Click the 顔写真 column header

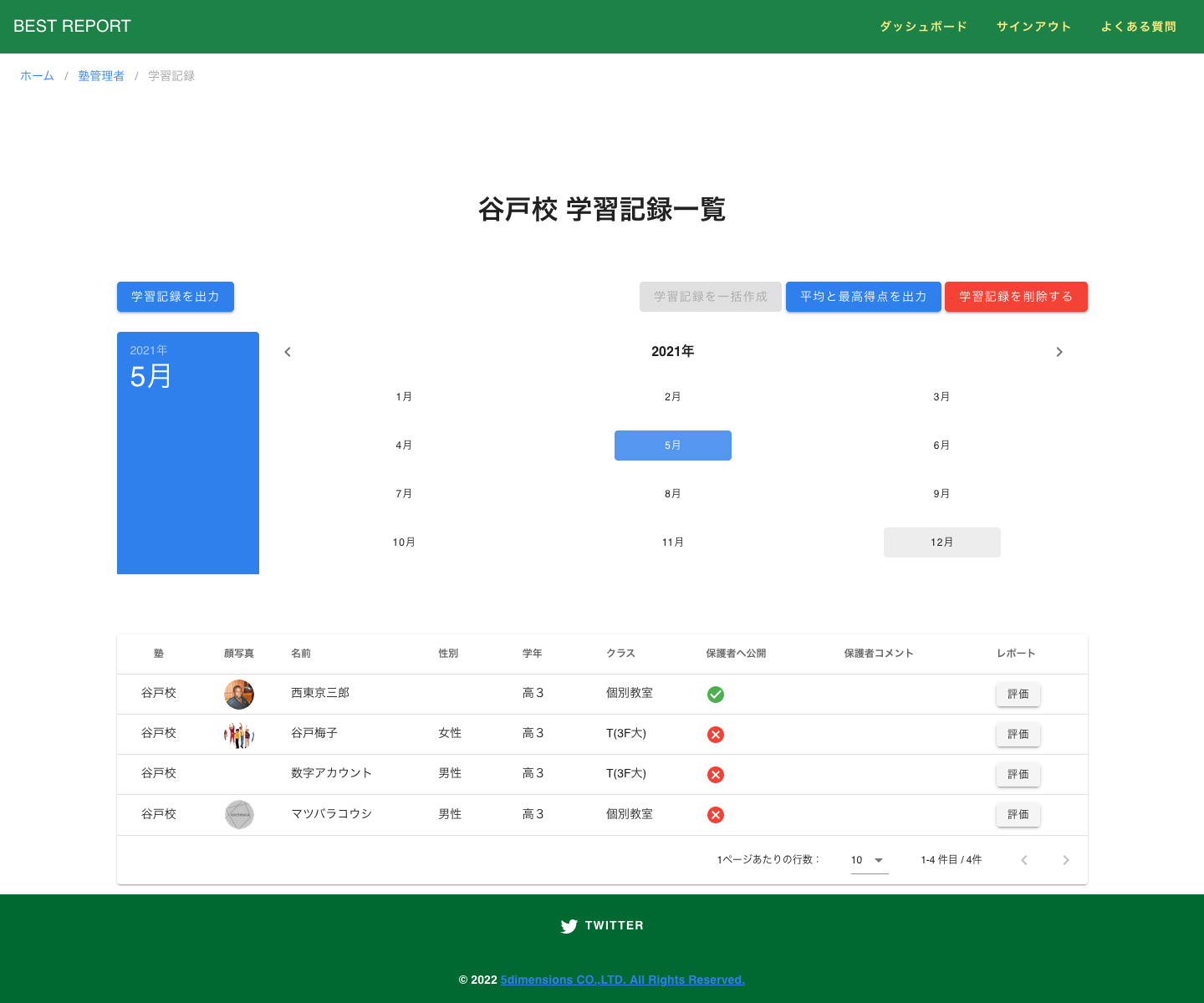point(239,654)
